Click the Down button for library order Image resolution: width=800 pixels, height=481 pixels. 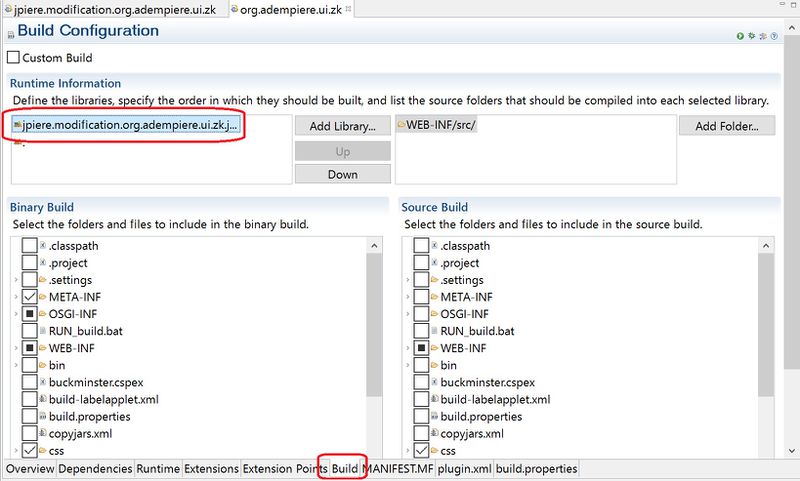click(x=342, y=173)
